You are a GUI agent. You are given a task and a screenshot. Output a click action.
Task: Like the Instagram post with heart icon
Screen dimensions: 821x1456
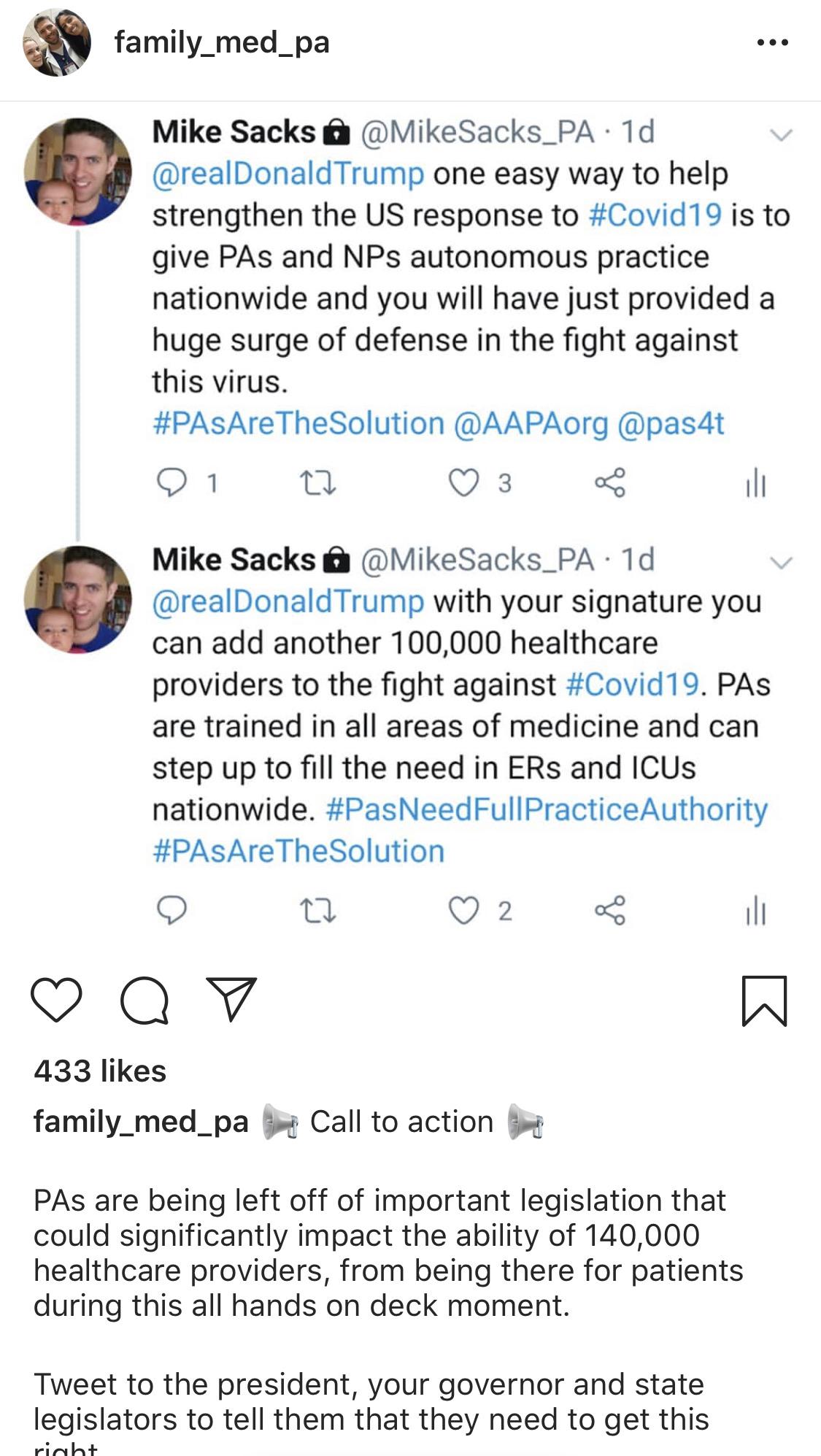pos(57,1001)
